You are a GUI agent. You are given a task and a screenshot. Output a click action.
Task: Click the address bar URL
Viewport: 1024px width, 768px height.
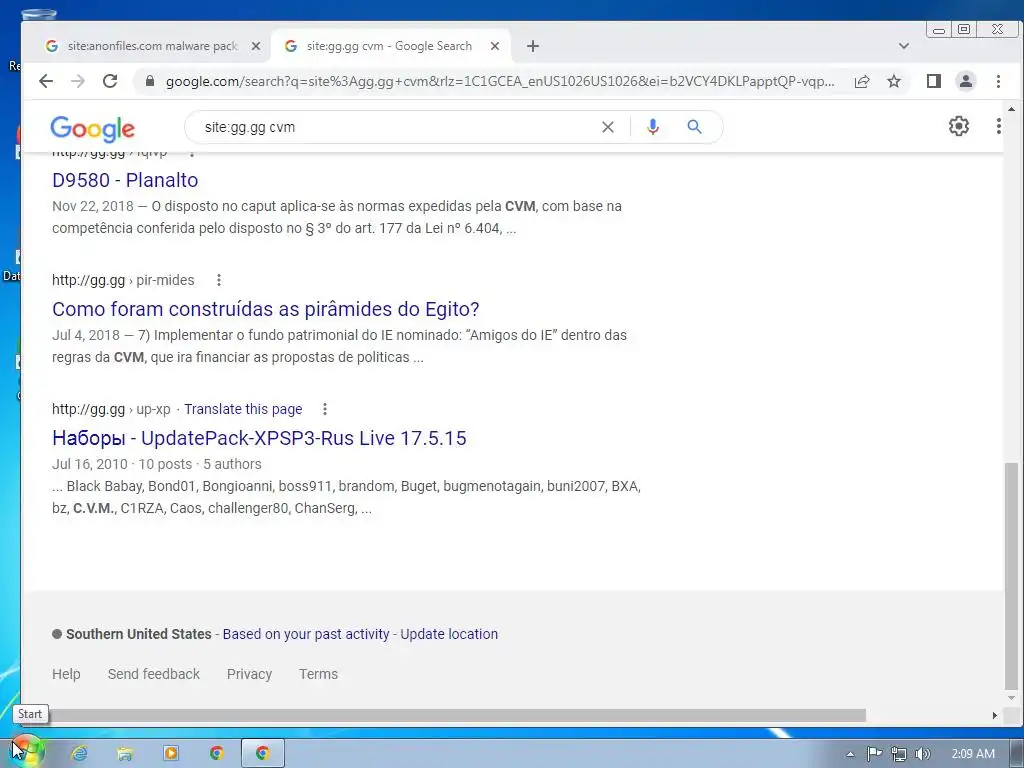tap(500, 81)
